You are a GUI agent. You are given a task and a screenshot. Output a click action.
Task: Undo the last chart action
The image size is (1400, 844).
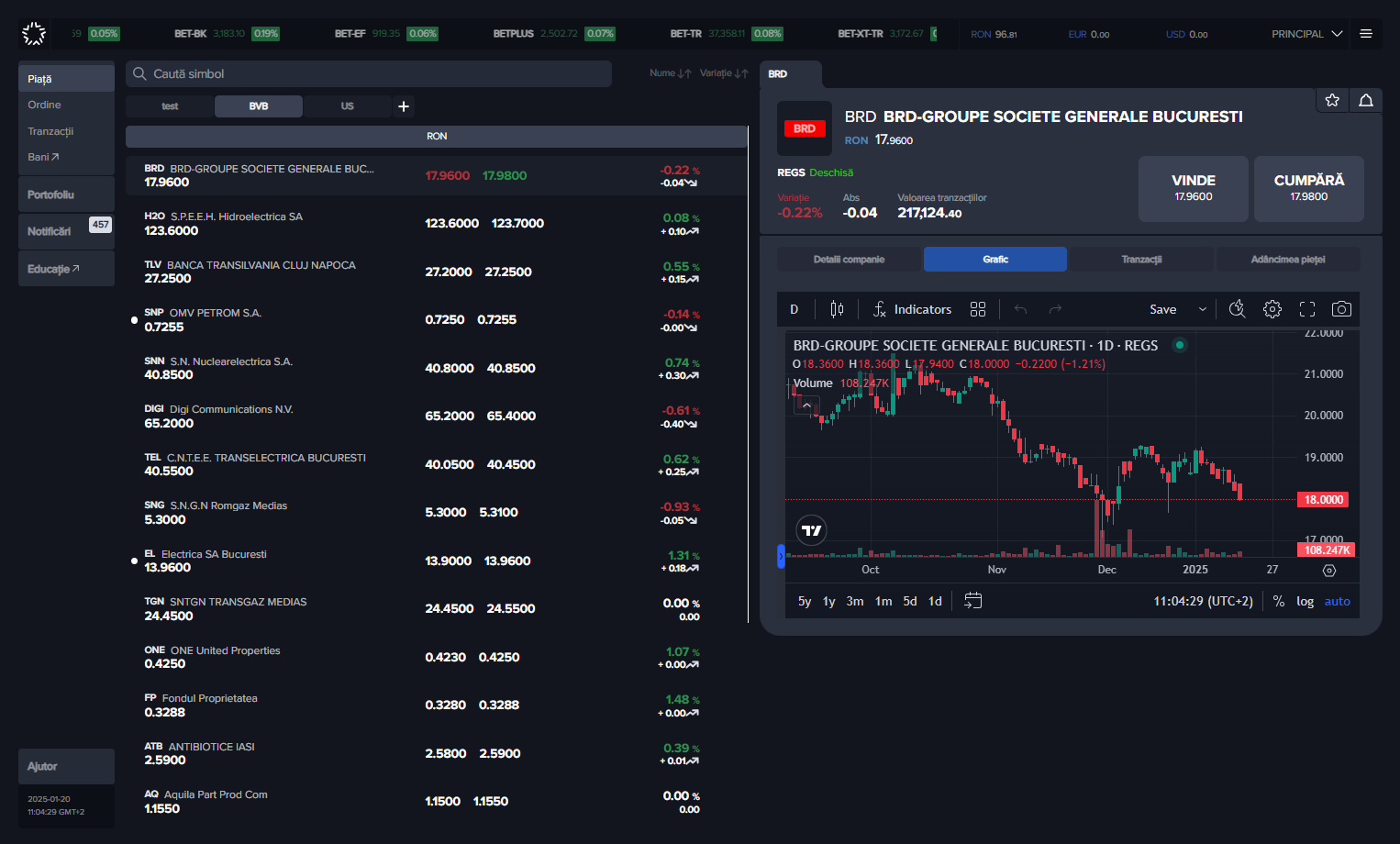click(1020, 309)
